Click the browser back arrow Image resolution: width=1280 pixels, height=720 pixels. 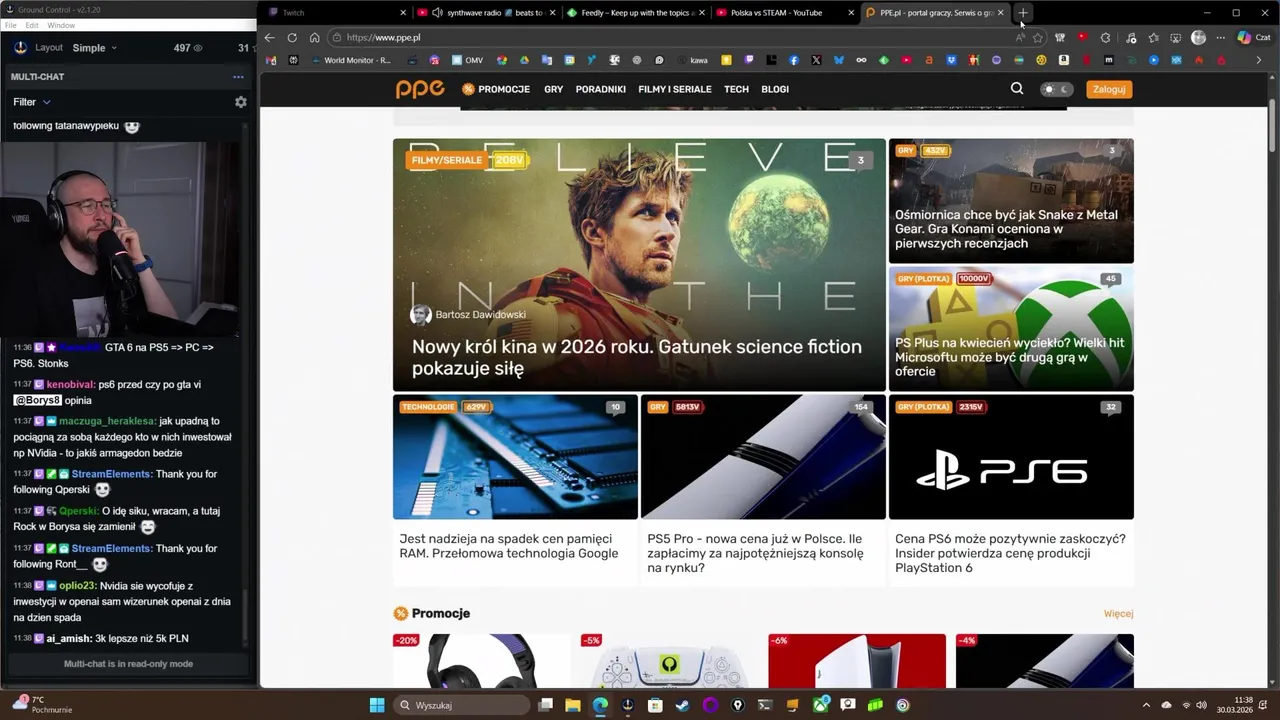(269, 38)
